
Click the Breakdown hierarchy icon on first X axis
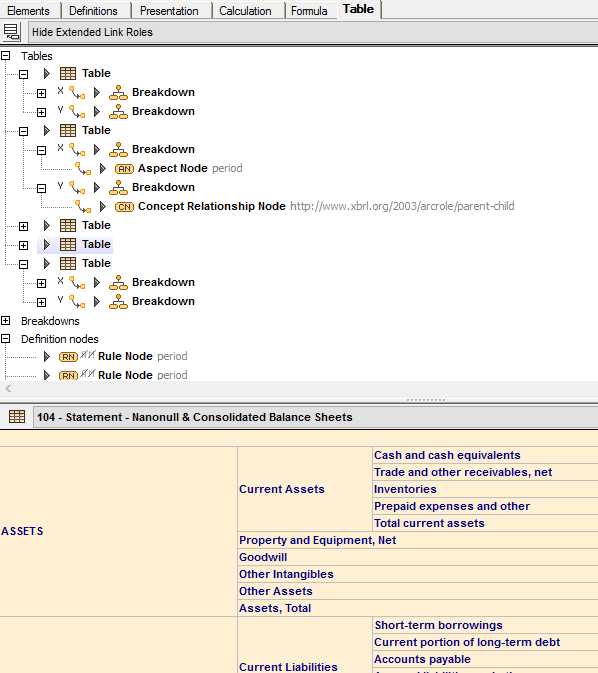[118, 92]
